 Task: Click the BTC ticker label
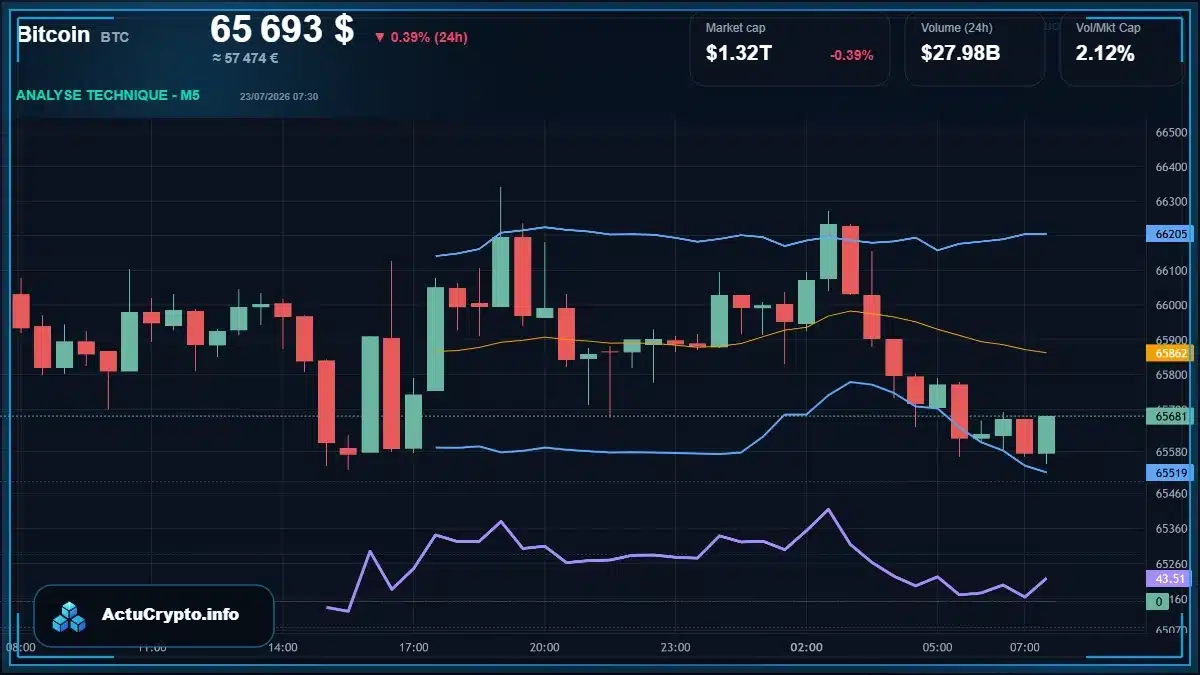115,37
